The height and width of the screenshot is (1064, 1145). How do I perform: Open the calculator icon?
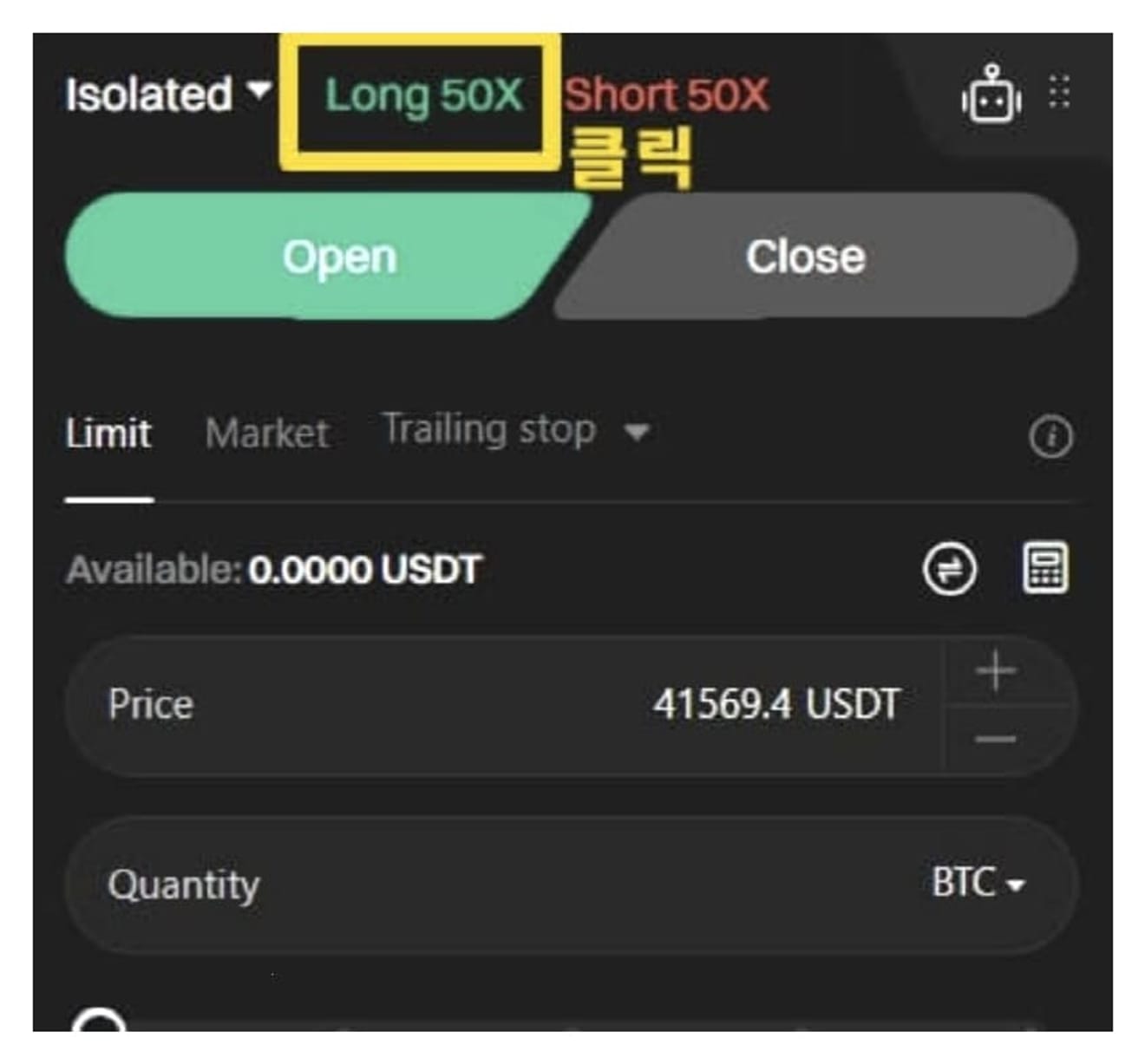(1045, 569)
